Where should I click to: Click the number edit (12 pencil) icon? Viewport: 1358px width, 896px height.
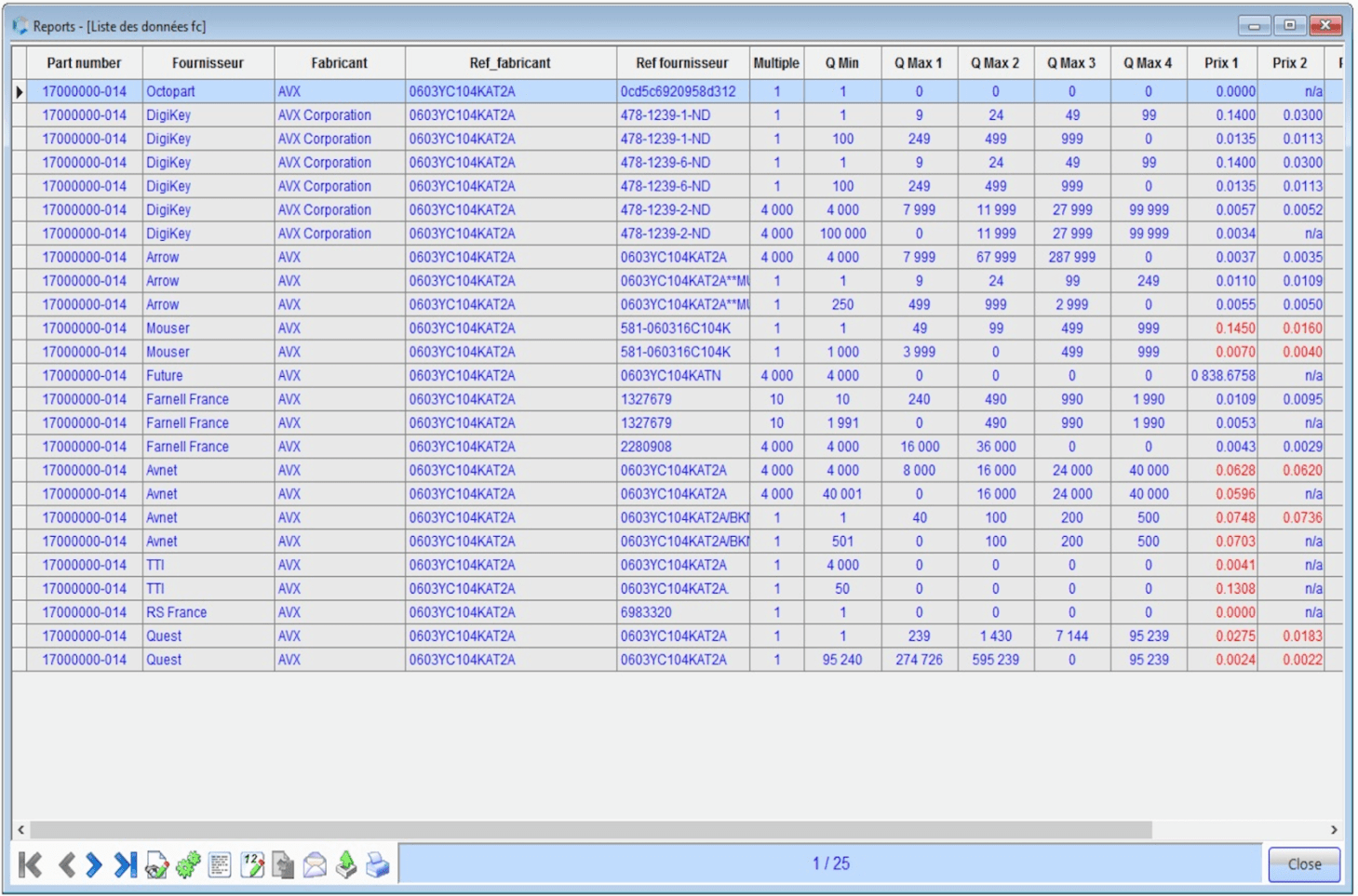(252, 864)
